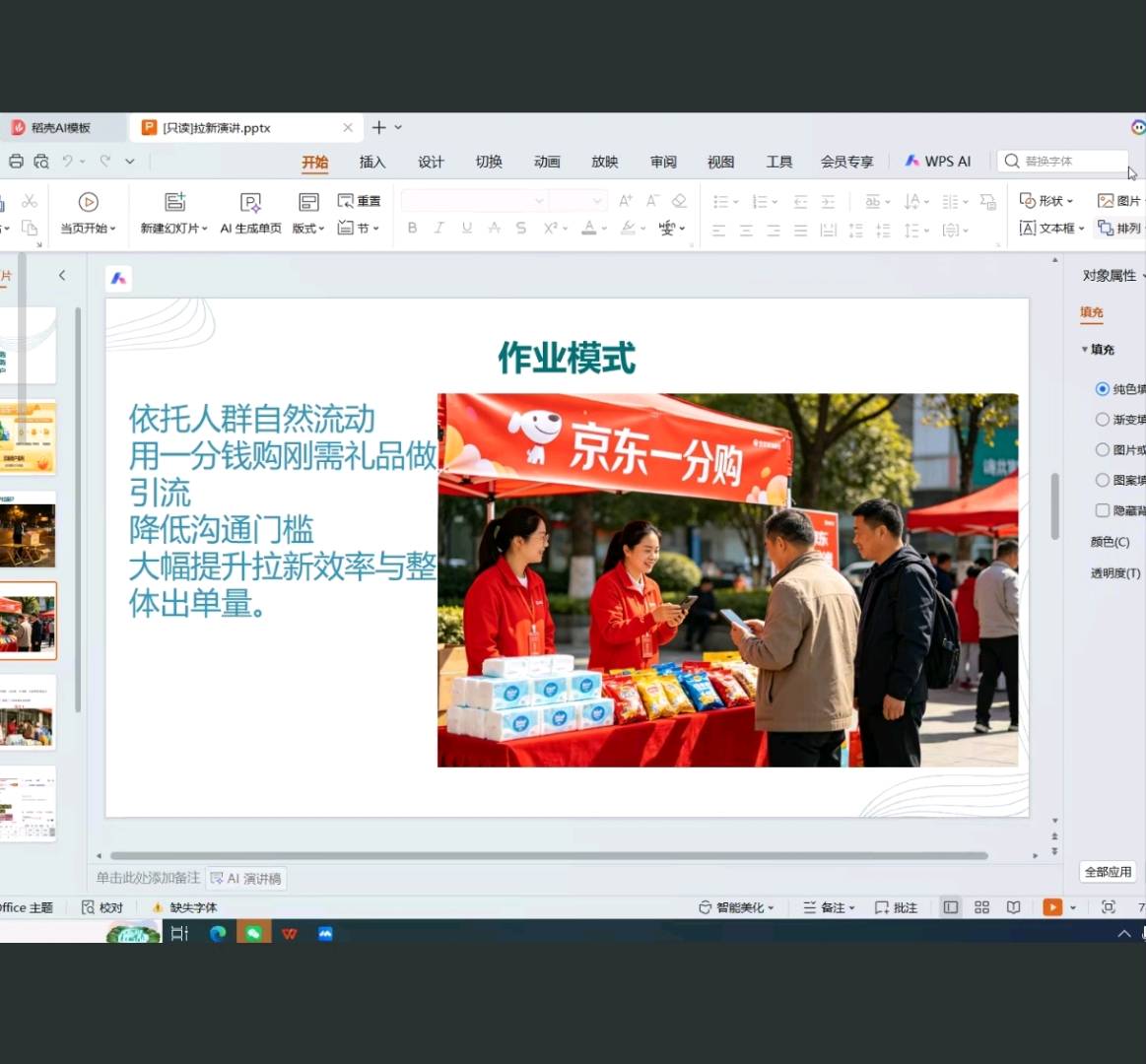1146x1064 pixels.
Task: Click 批注 comments button in status bar
Action: [896, 907]
